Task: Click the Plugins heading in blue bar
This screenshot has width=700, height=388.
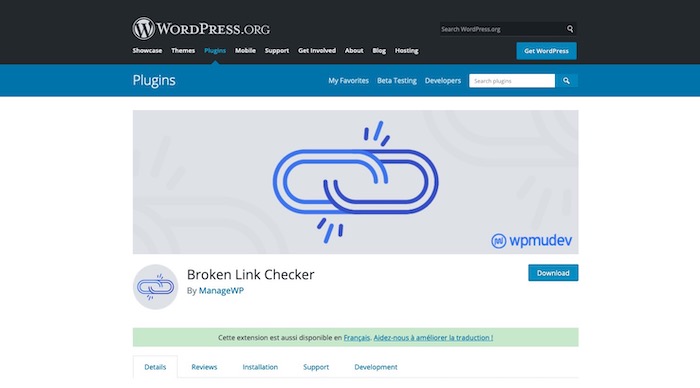Action: click(x=154, y=80)
